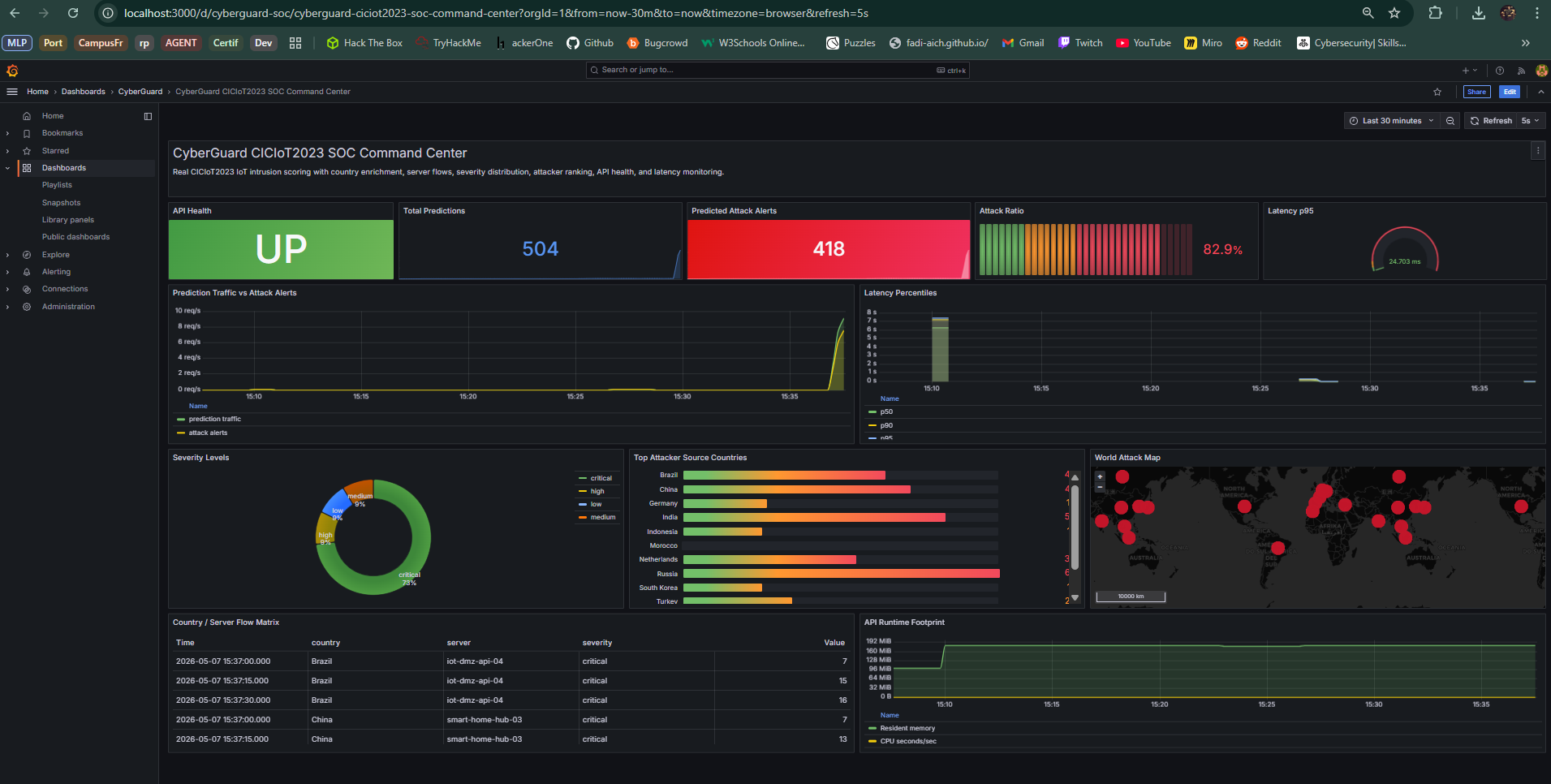Click the Connections icon in sidebar

coord(27,289)
